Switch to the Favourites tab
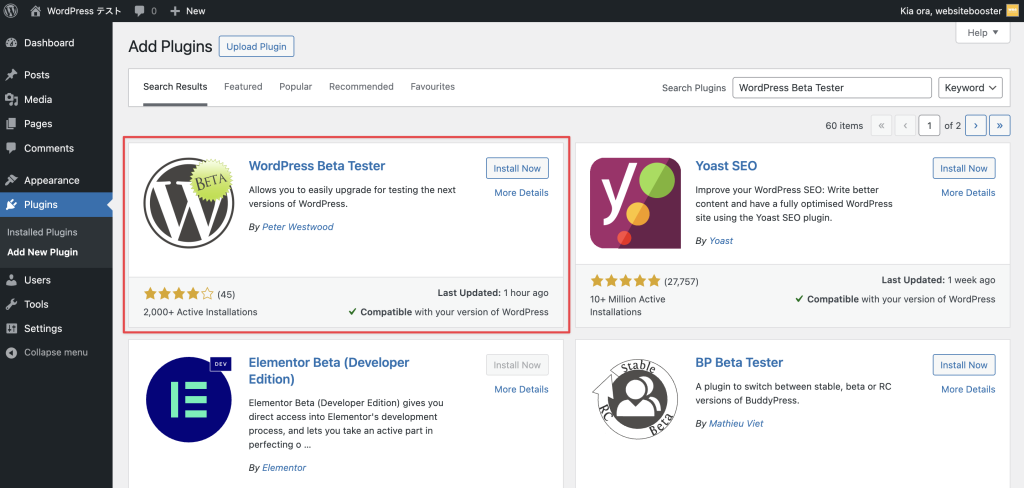This screenshot has width=1024, height=488. (432, 87)
